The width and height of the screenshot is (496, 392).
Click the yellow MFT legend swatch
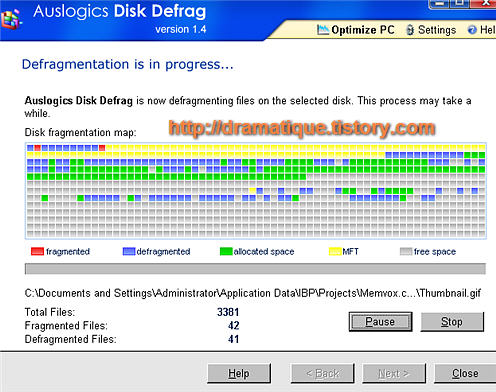[x=335, y=251]
